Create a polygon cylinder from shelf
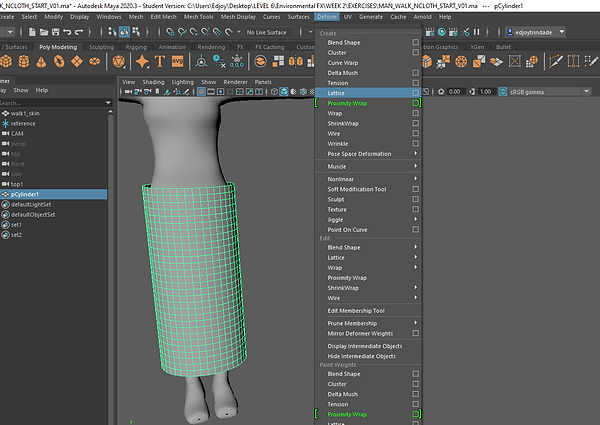 (24, 61)
